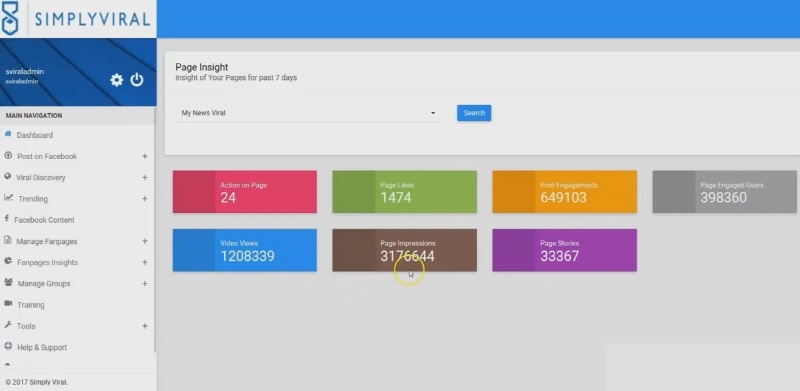
Task: Expand Manage Fanpages plus sign
Action: click(x=145, y=241)
